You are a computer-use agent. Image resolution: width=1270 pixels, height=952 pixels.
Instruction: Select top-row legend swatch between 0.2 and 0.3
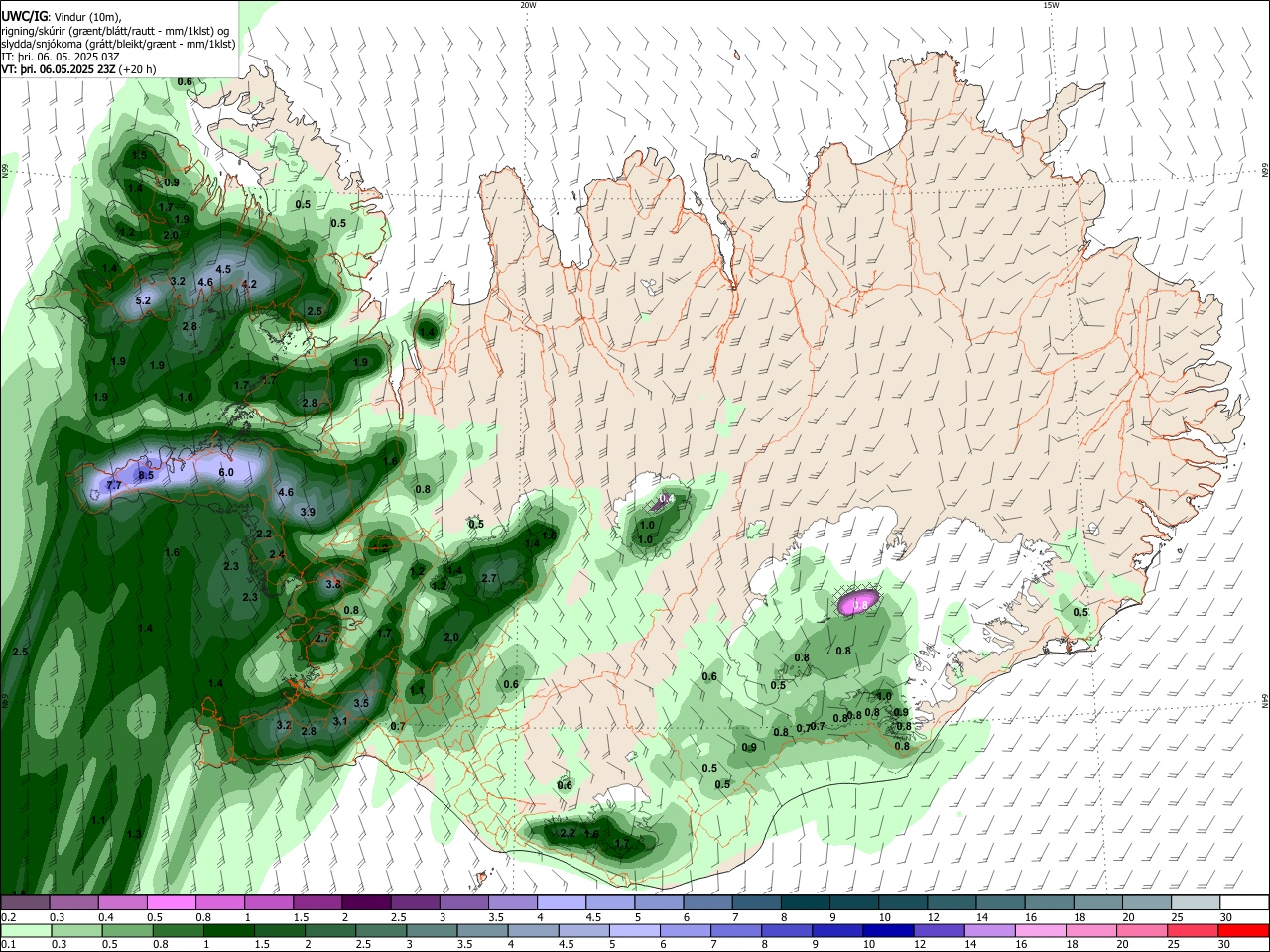(x=25, y=903)
